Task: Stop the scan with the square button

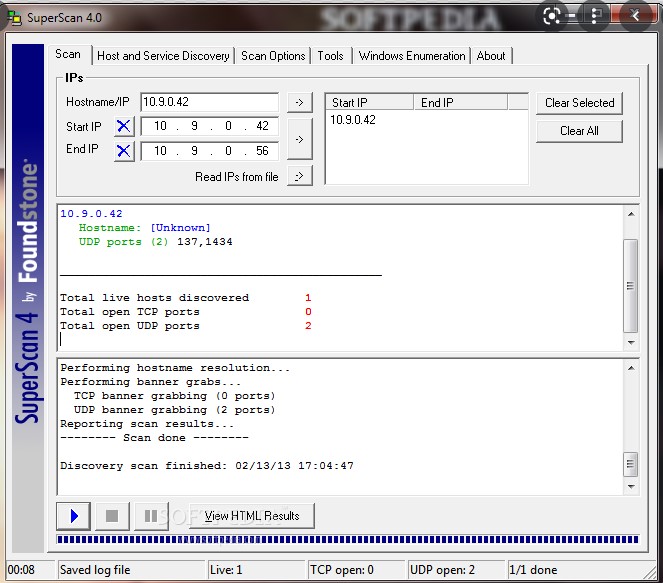Action: [112, 516]
